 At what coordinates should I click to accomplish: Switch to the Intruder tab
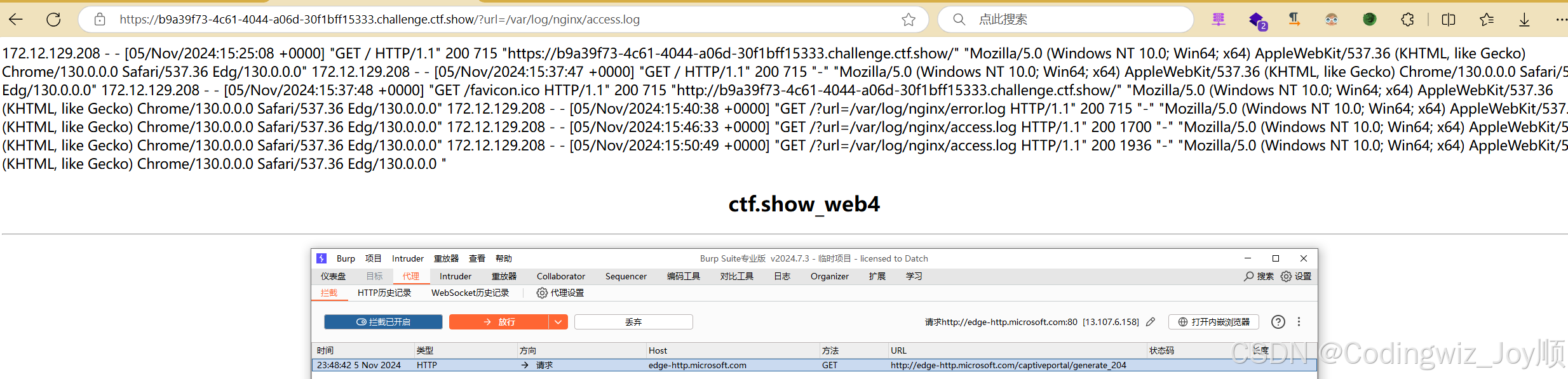pos(456,276)
